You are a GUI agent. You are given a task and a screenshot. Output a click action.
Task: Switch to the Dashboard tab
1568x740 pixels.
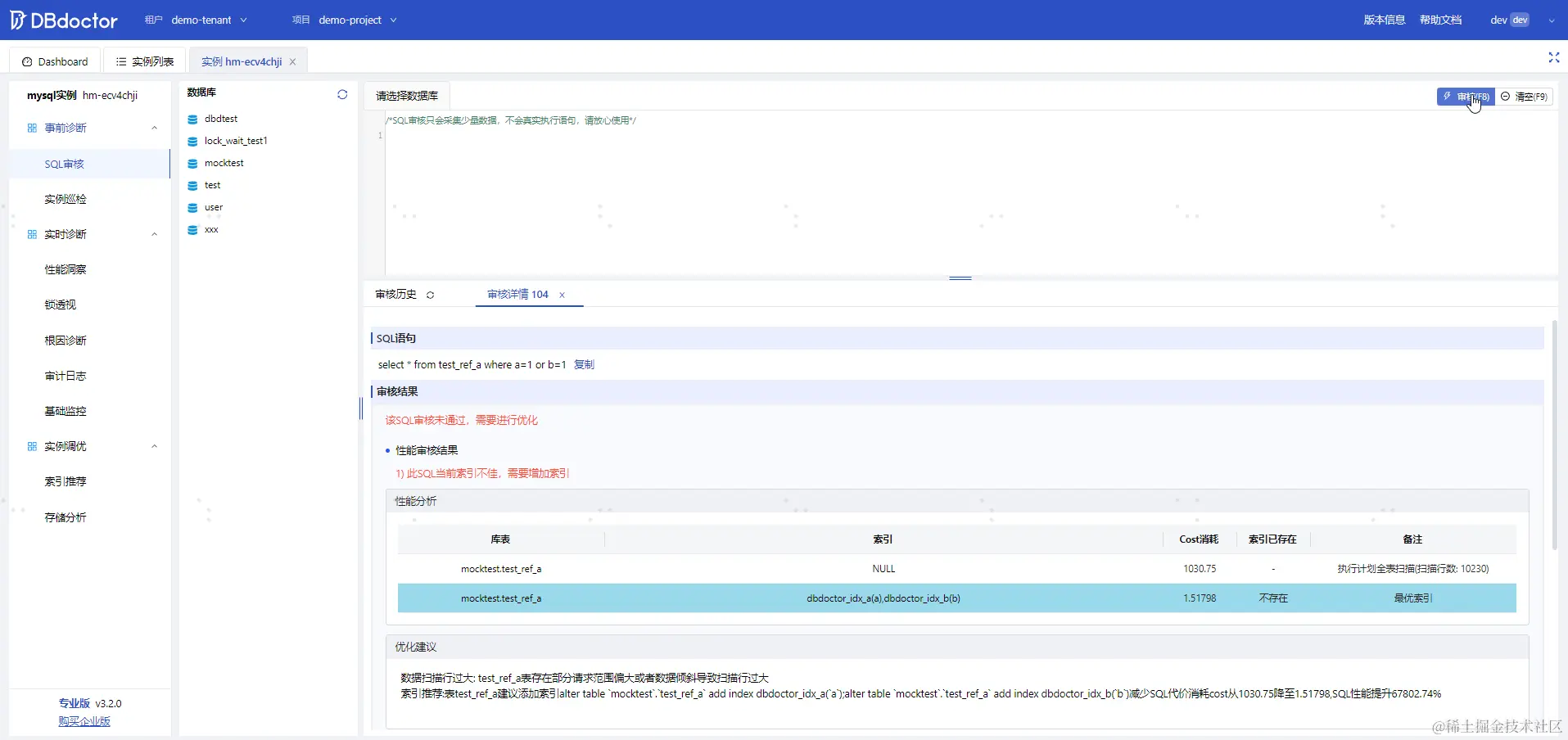pyautogui.click(x=55, y=61)
